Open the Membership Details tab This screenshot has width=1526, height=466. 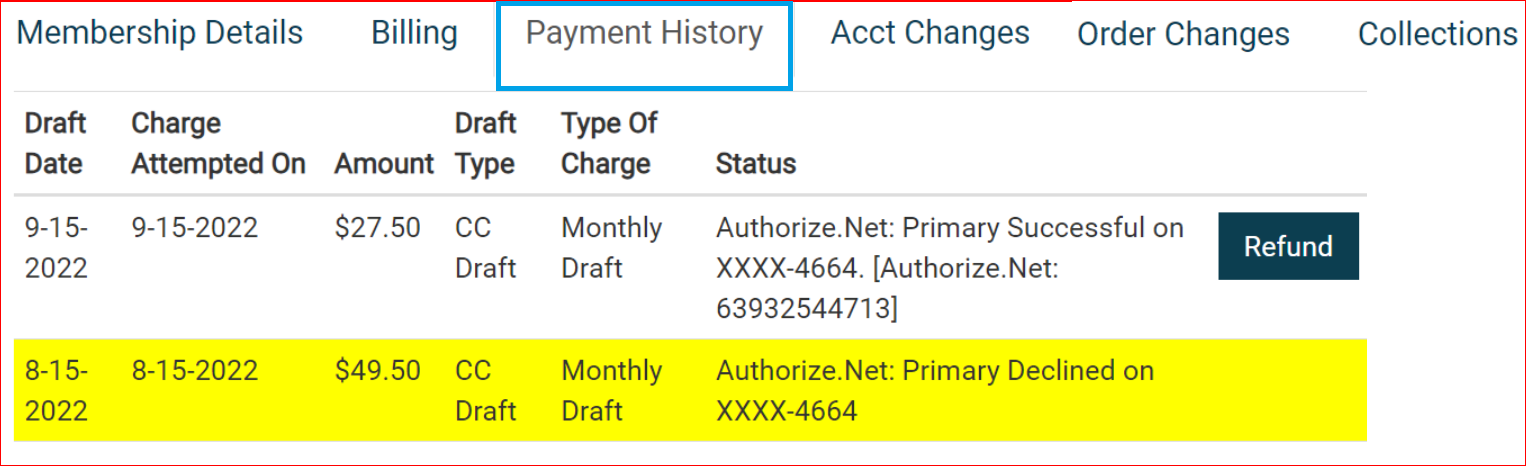click(160, 33)
